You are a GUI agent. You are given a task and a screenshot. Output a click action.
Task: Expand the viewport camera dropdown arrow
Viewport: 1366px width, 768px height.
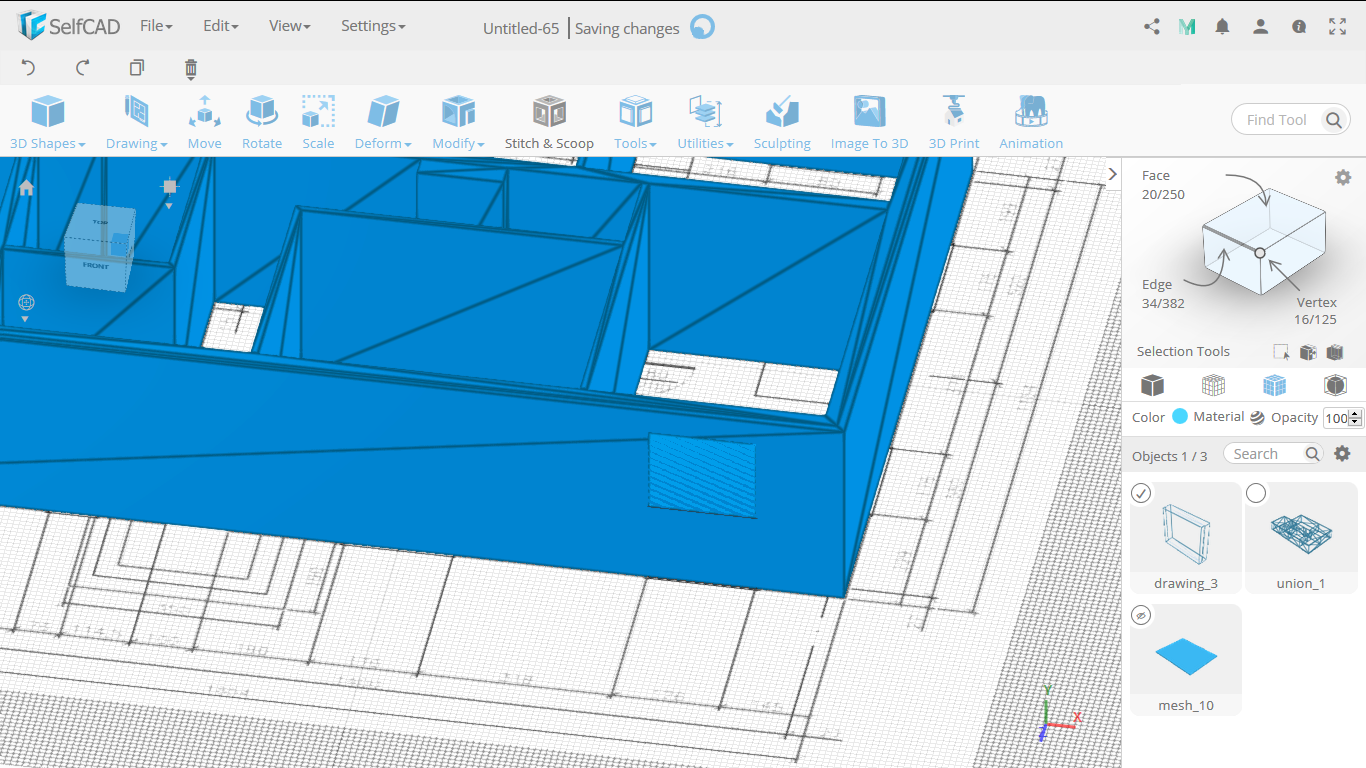tap(169, 206)
